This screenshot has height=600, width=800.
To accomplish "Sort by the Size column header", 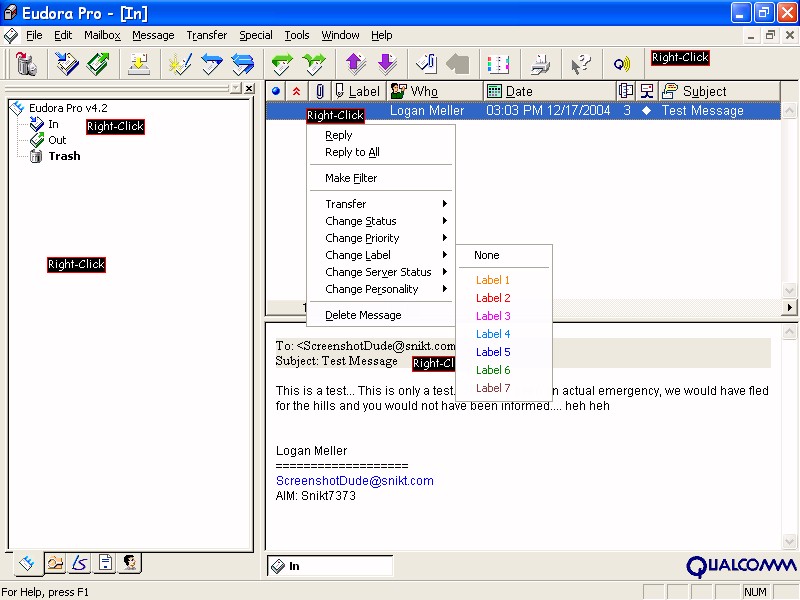I will [626, 91].
